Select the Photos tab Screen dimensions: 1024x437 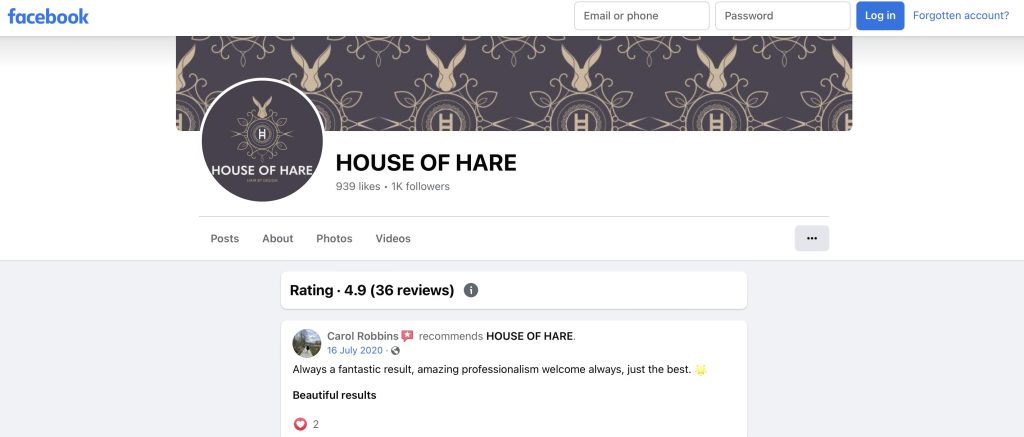pos(334,238)
